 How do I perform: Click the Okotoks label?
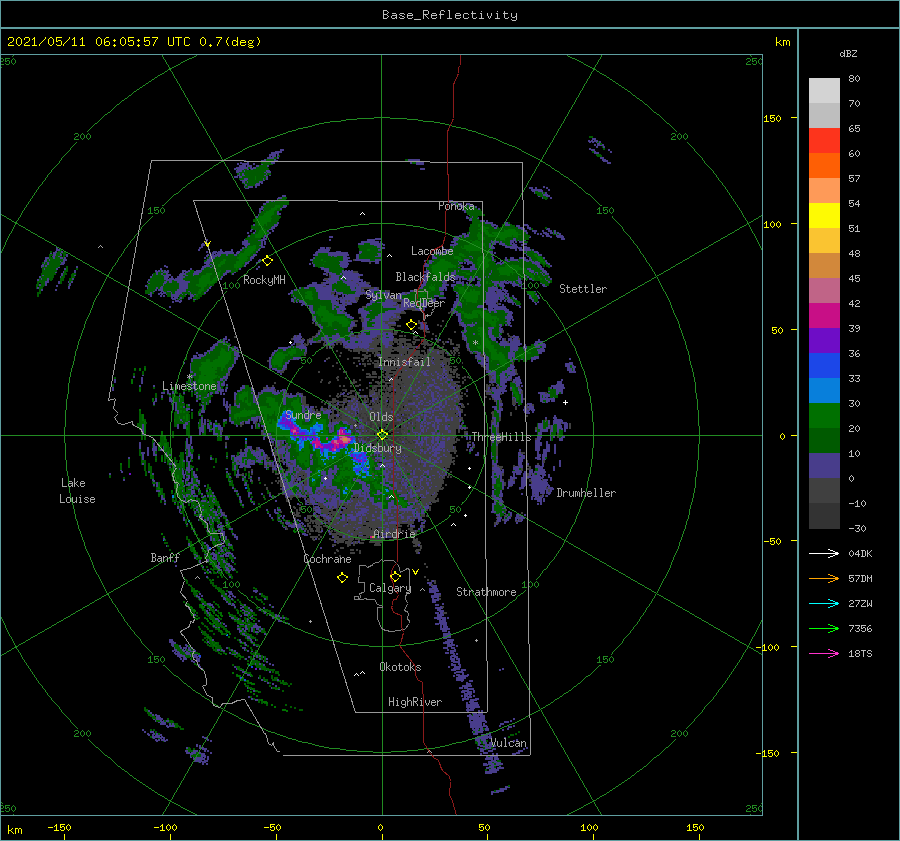(400, 666)
